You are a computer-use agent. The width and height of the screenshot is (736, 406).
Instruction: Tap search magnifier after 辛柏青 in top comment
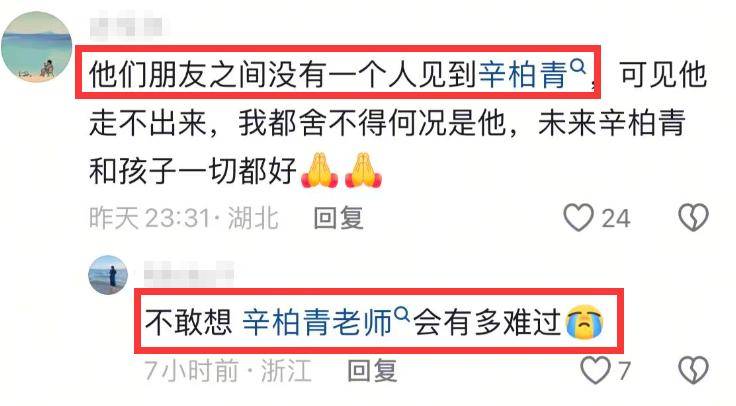[578, 67]
